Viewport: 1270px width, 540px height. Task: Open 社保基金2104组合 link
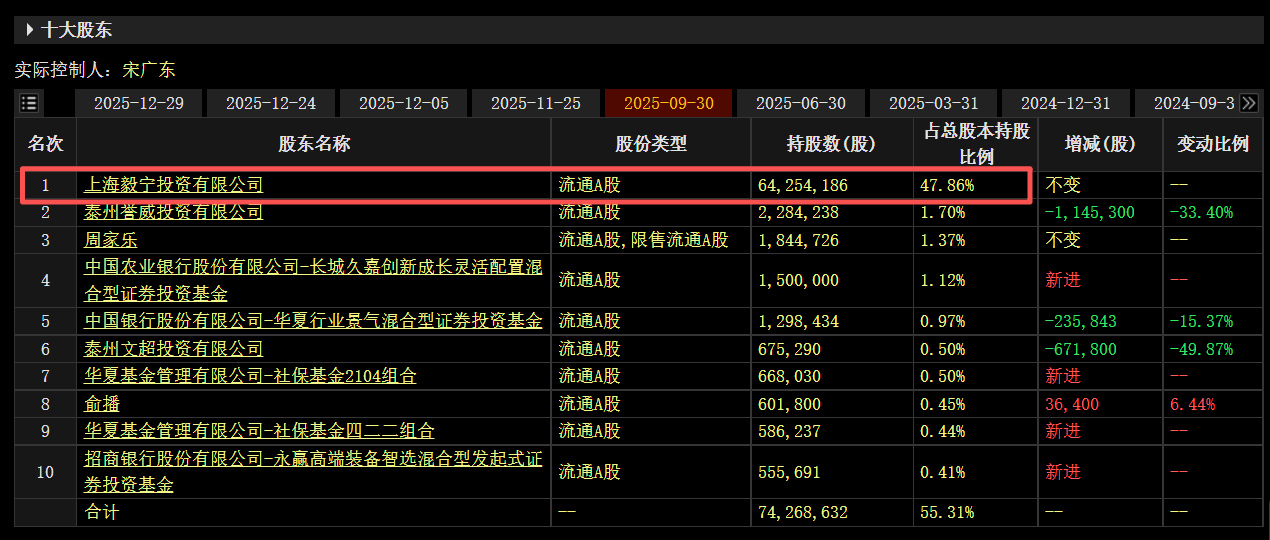[x=250, y=376]
